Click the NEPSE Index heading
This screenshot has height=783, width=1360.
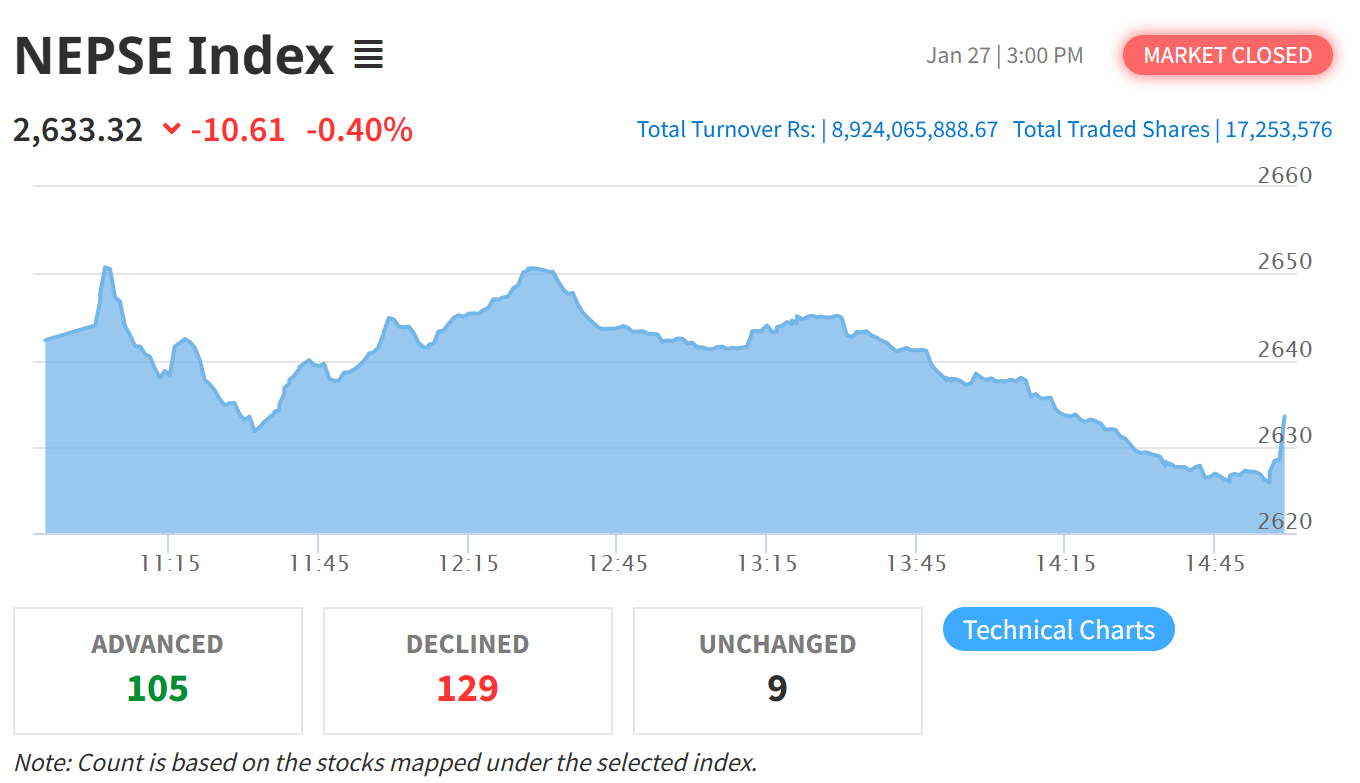pos(174,55)
